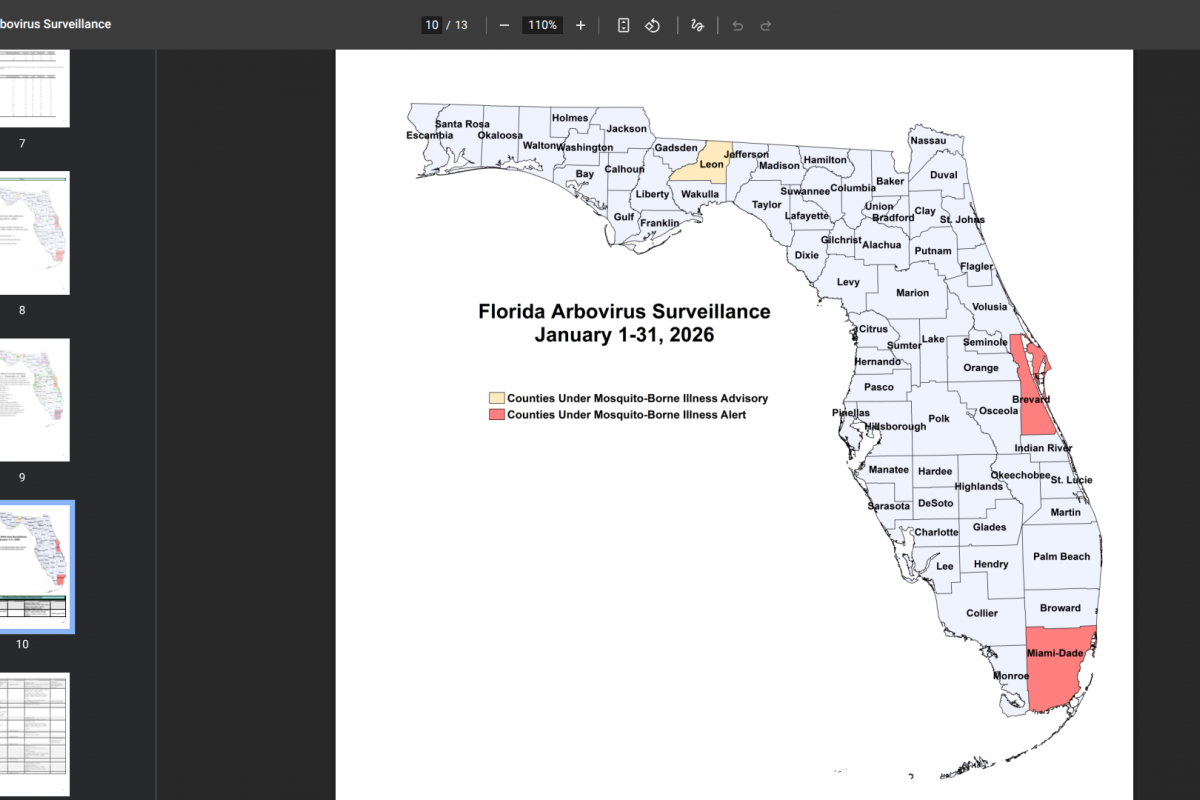Click the fit to page icon
This screenshot has width=1200, height=800.
click(x=623, y=25)
